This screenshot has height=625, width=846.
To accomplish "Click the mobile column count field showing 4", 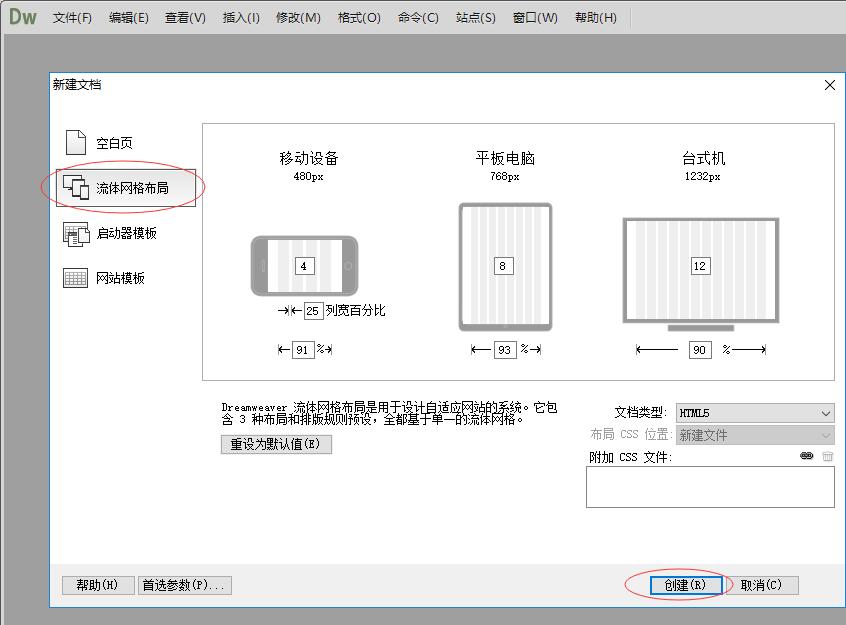I will [x=304, y=266].
